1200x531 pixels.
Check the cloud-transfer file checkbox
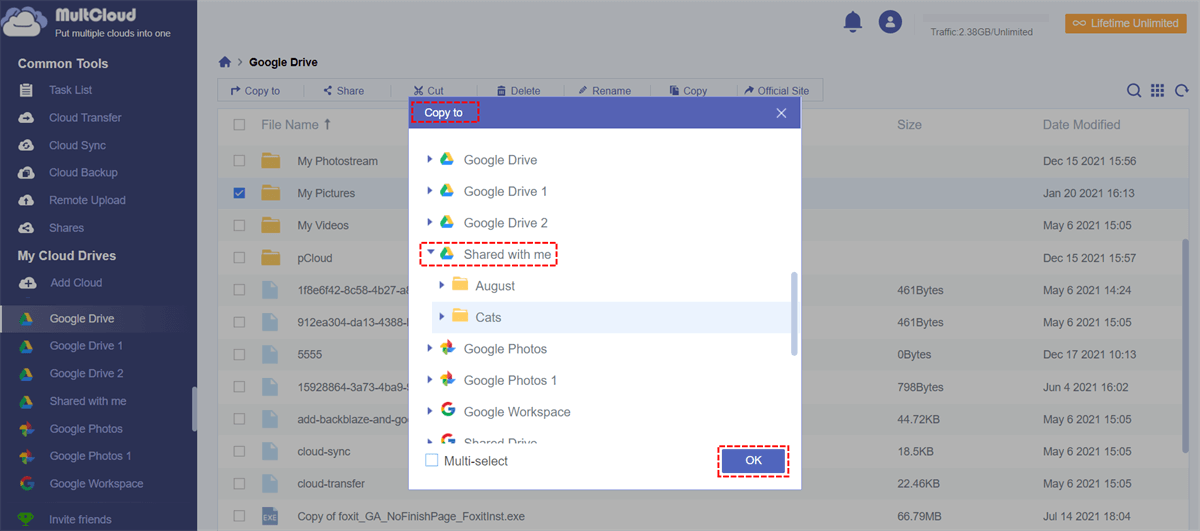[239, 484]
